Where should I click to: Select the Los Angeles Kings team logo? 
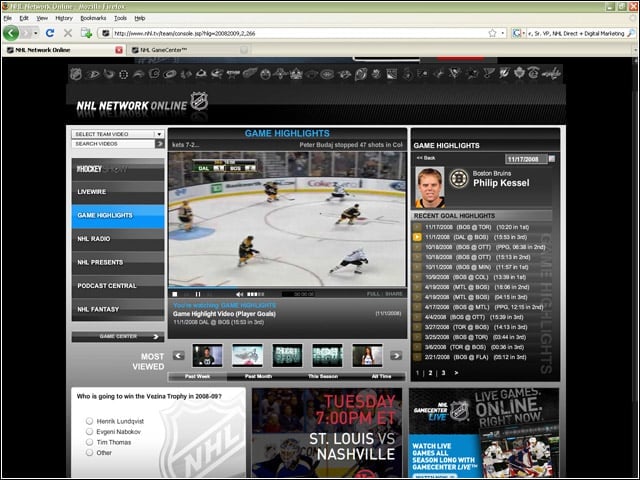coord(296,74)
